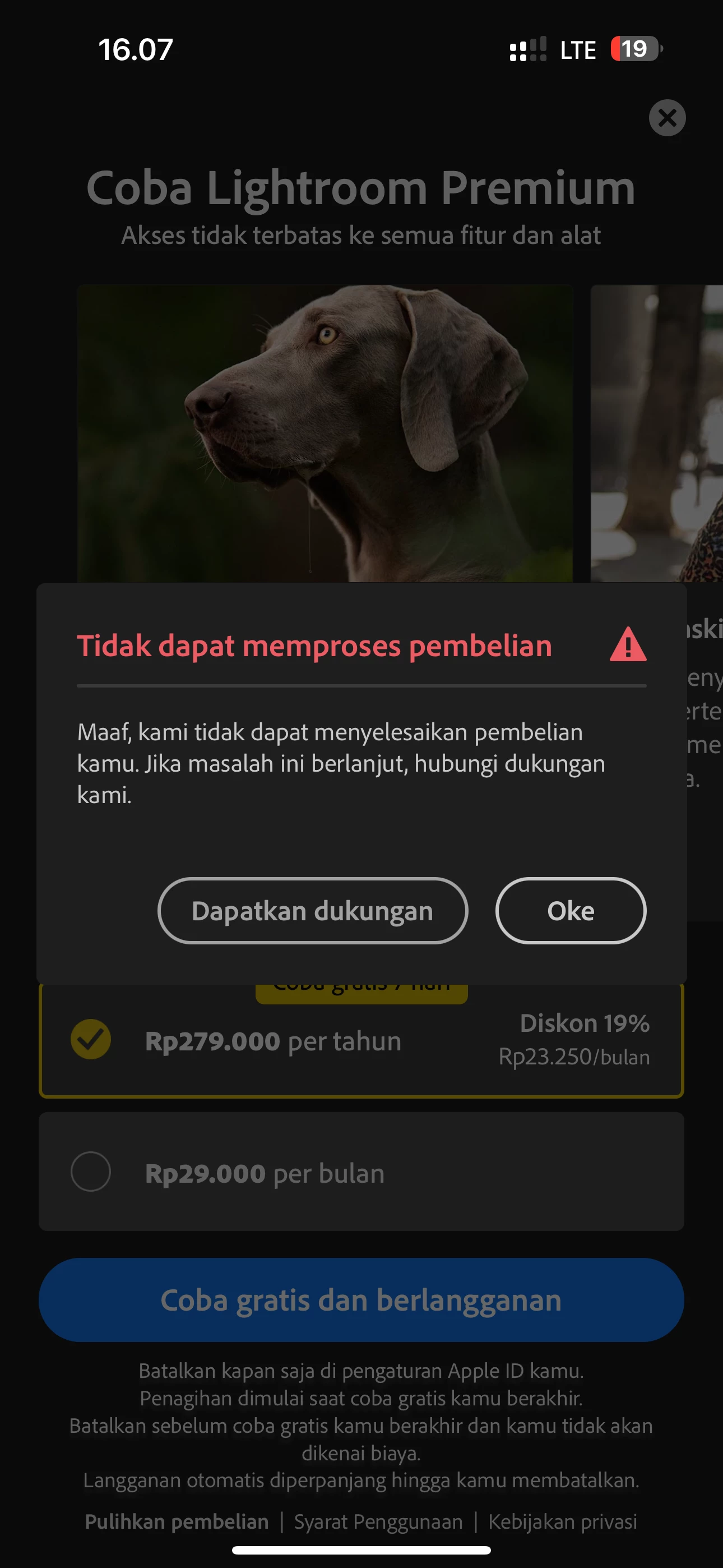This screenshot has height=1568, width=723.
Task: Tap Dapatkan dukungan button
Action: tap(312, 911)
